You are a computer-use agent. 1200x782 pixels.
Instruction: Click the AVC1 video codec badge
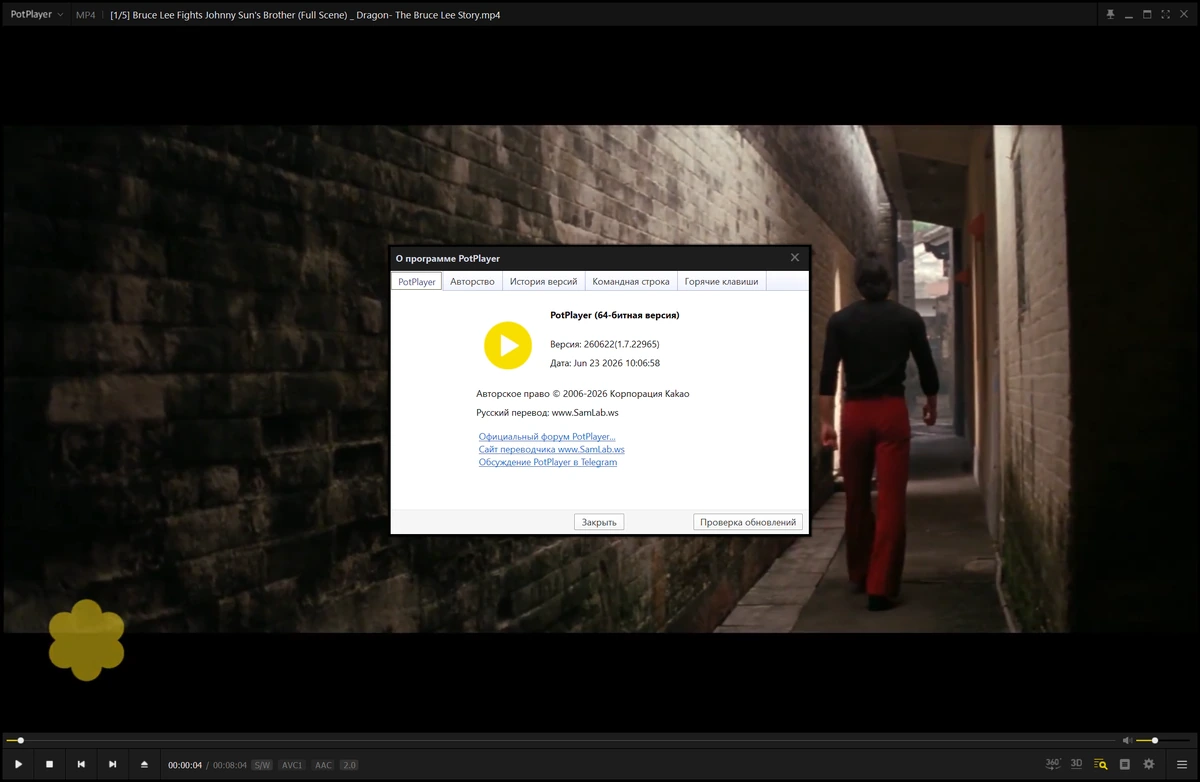[292, 765]
